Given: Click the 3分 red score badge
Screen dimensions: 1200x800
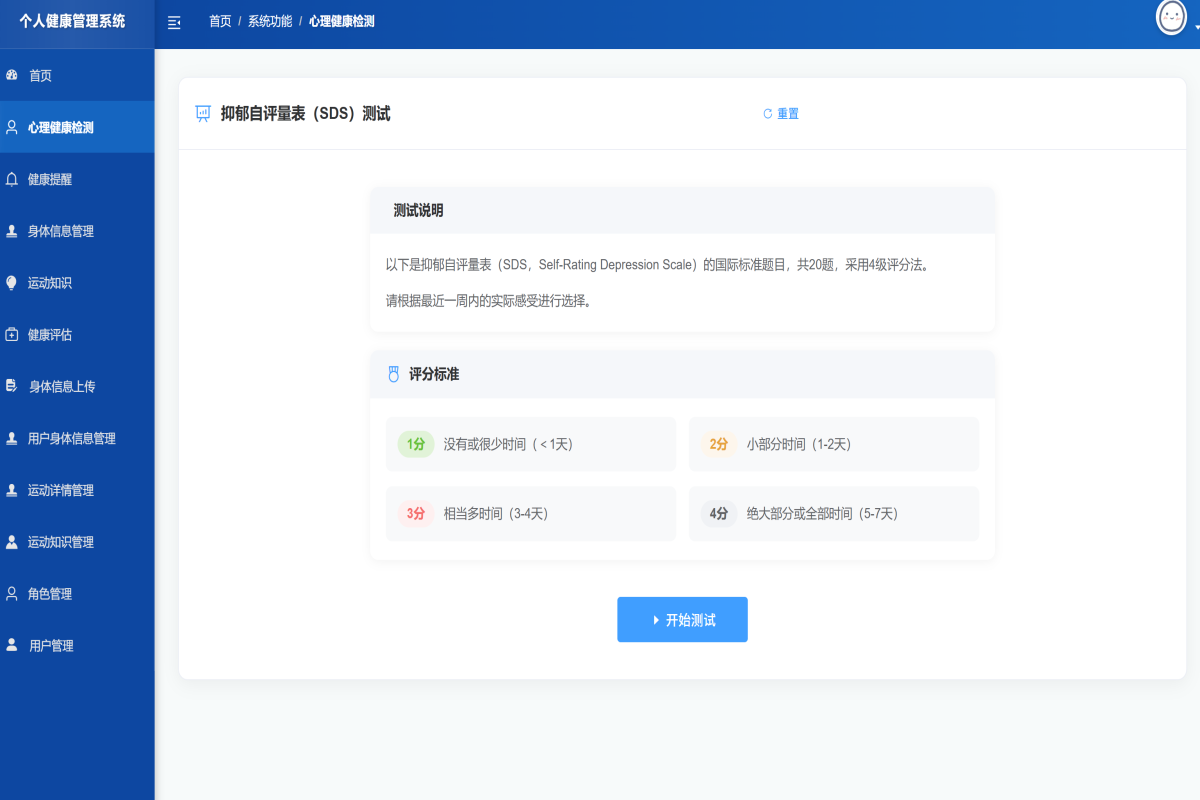Looking at the screenshot, I should point(415,513).
